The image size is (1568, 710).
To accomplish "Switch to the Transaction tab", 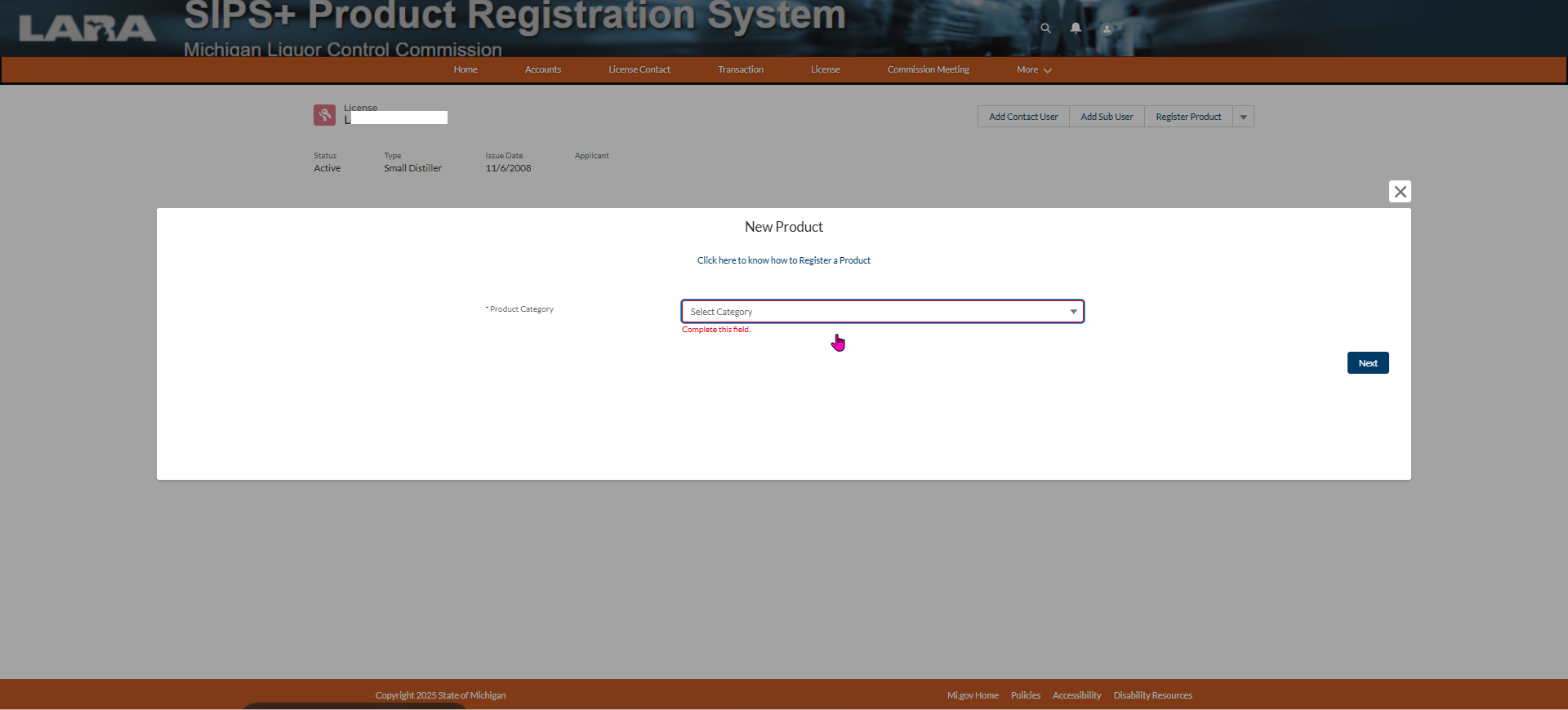I will [741, 70].
